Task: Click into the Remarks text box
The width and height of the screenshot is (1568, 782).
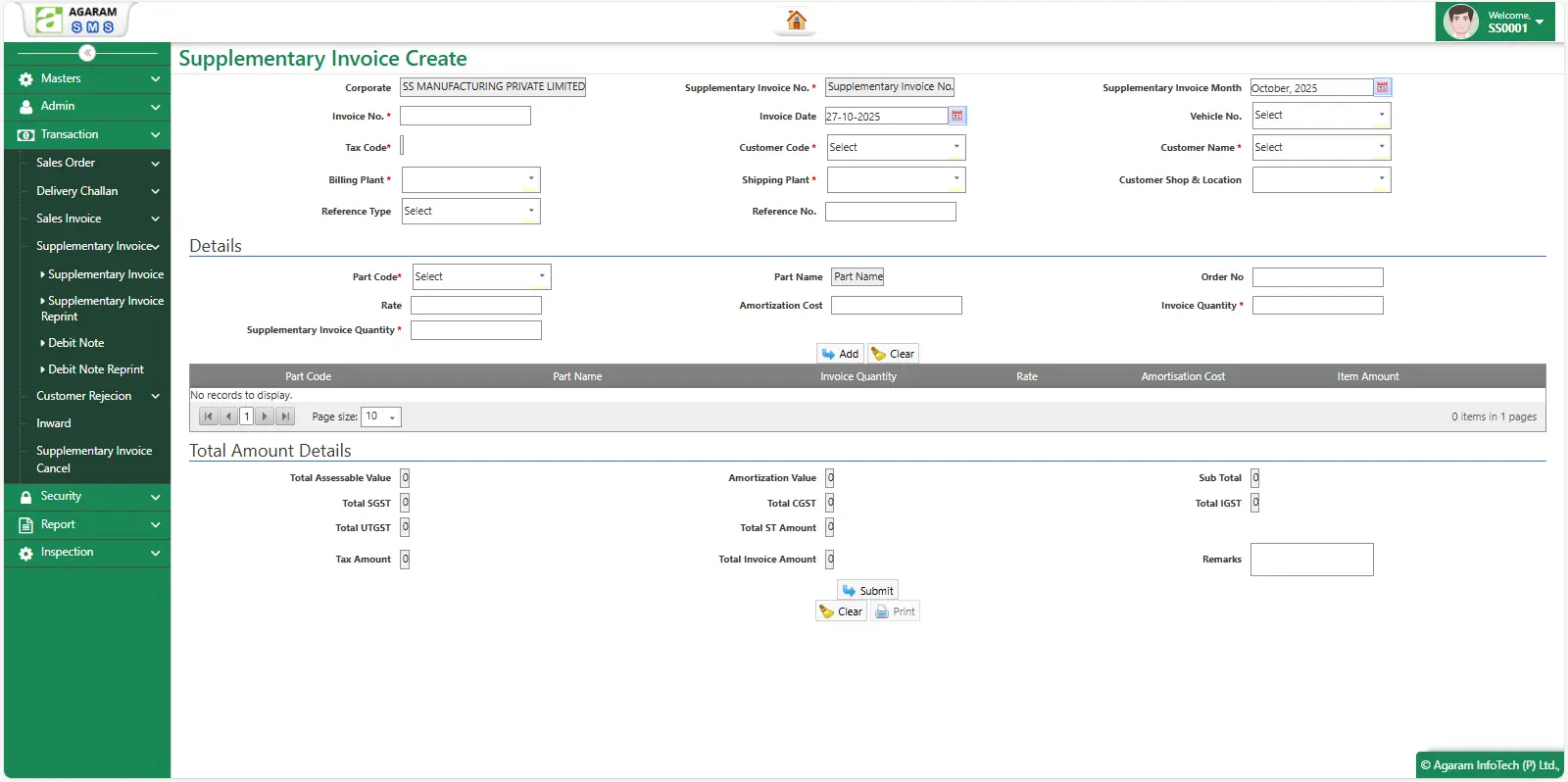Action: [1311, 560]
